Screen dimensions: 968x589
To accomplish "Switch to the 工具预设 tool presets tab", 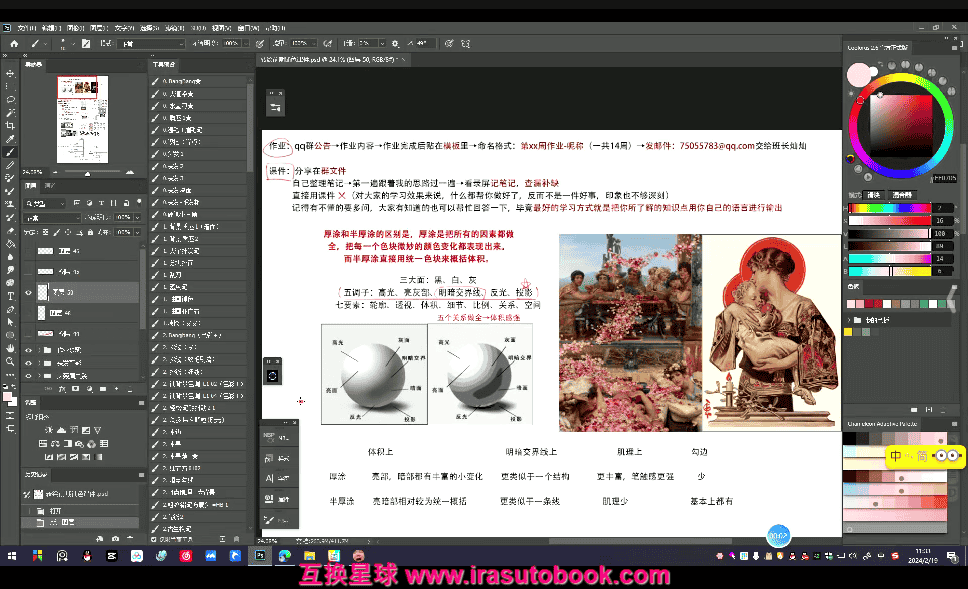I will (164, 64).
